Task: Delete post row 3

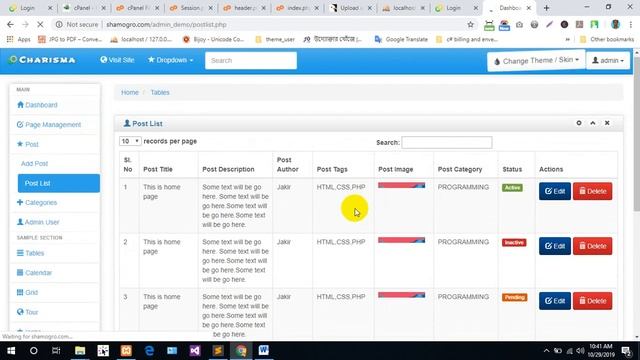Action: point(592,301)
